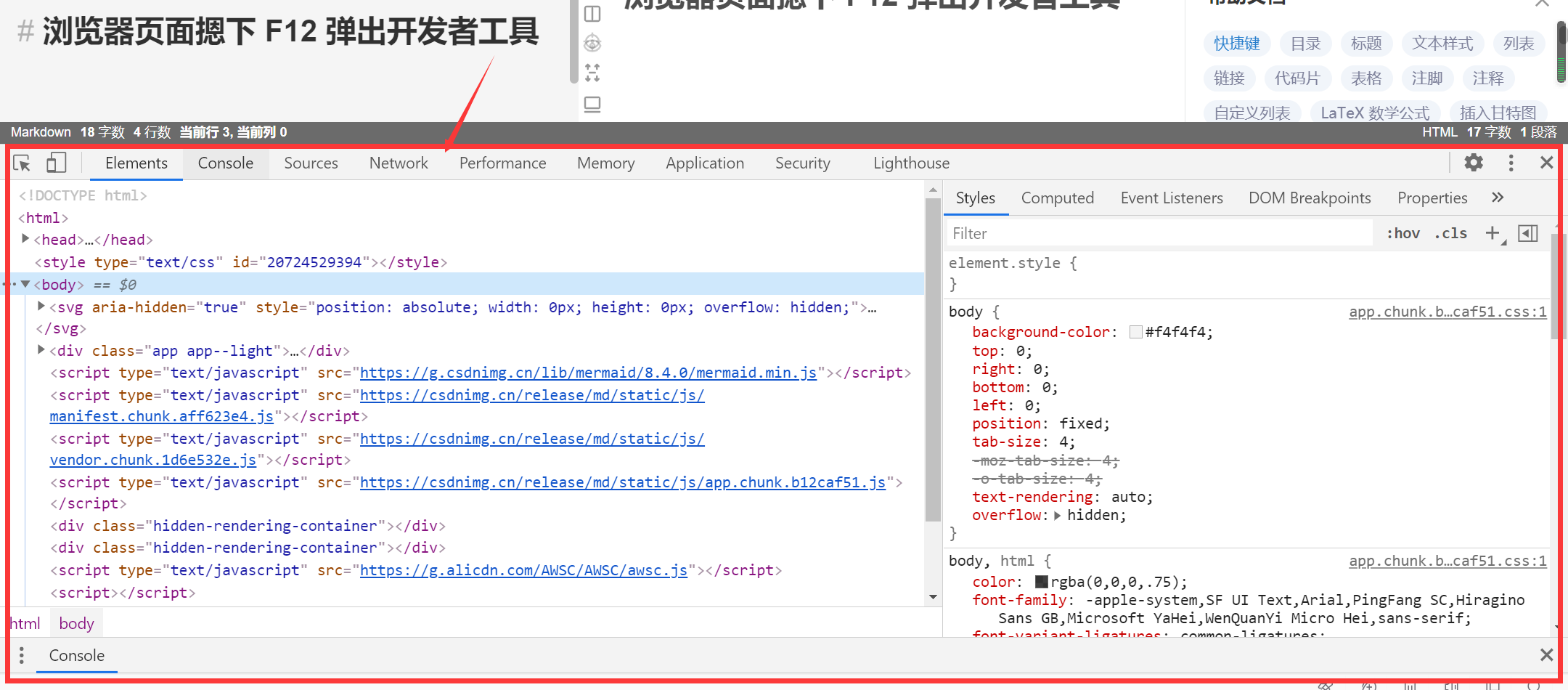Open the app.chunk.b...caf51.css stylesheet link
This screenshot has width=1568, height=690.
click(x=1447, y=311)
